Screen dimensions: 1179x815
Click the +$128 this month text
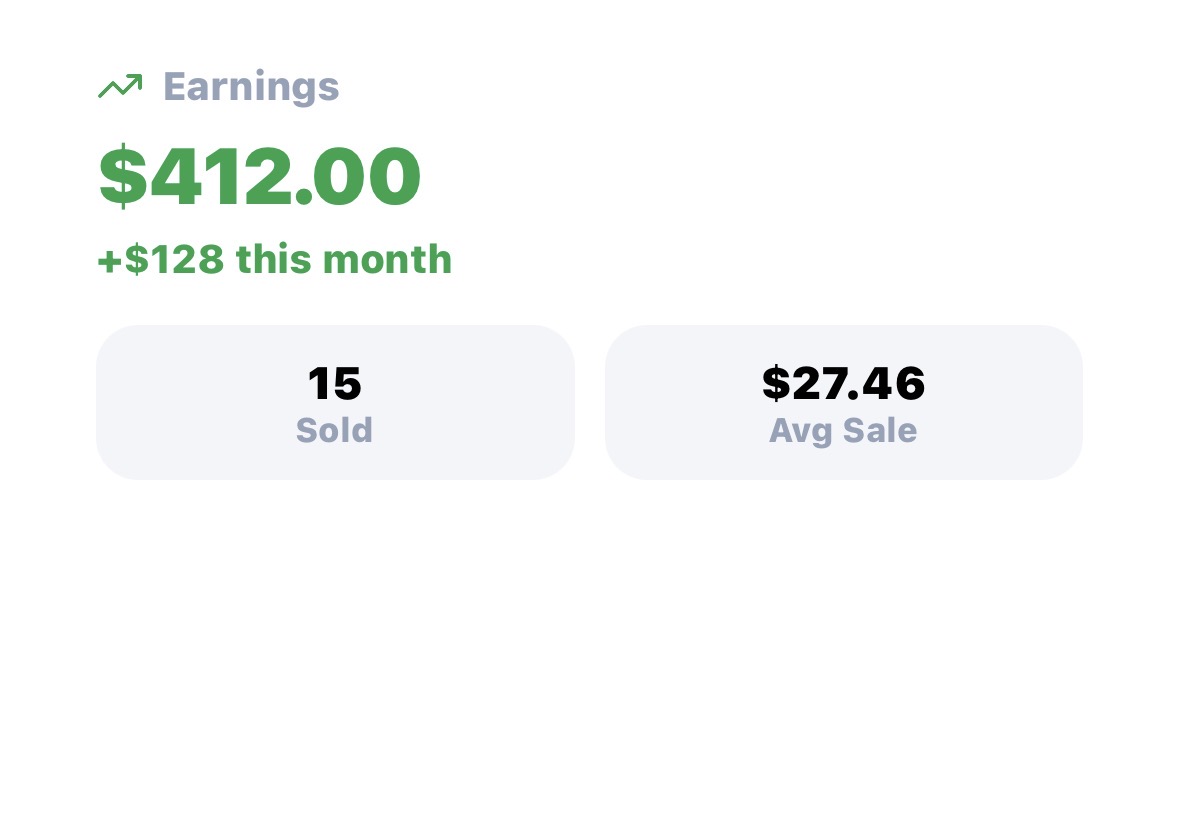pos(275,260)
